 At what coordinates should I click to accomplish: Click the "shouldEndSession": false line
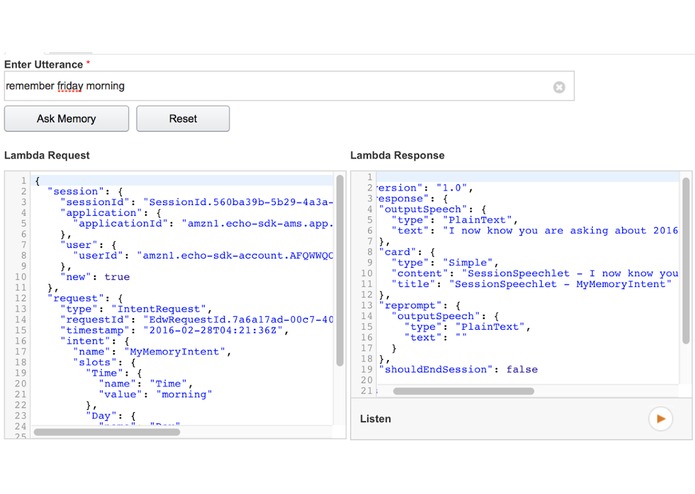coord(458,370)
